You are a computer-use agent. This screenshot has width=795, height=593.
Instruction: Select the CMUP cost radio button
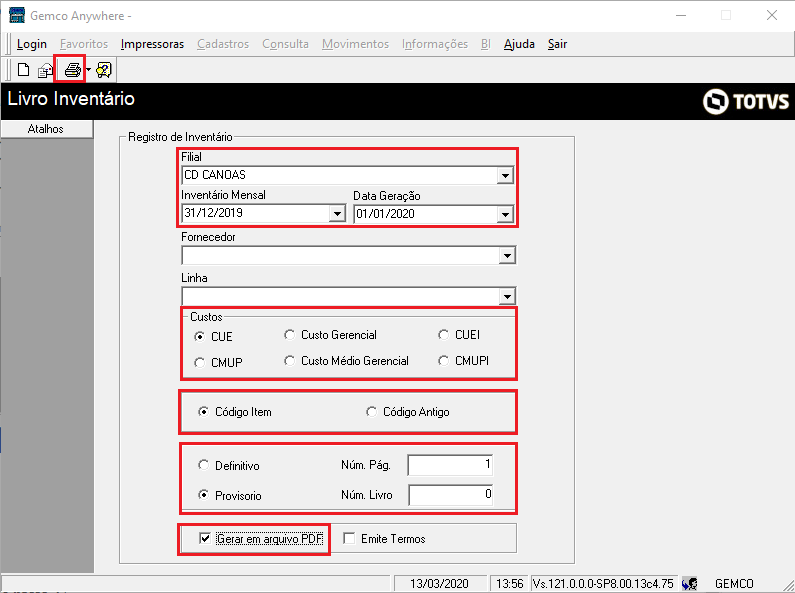200,363
